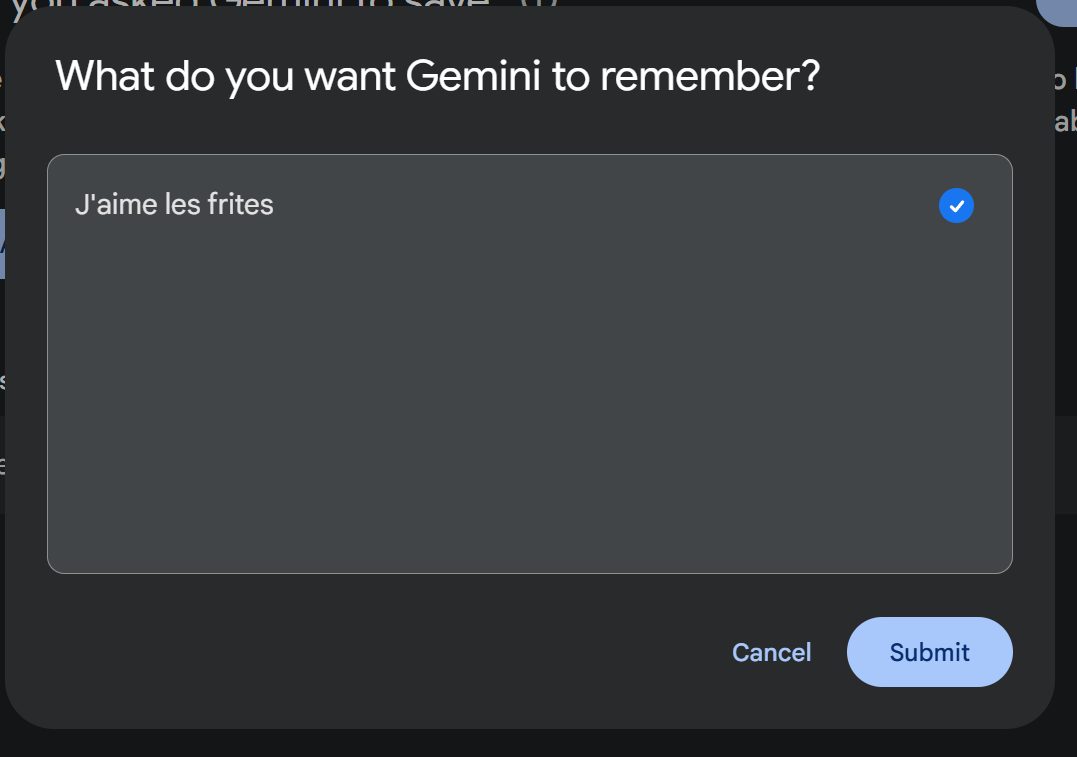Click the blank middle of the memory text box
Screen dimensions: 1077x757
(529, 380)
